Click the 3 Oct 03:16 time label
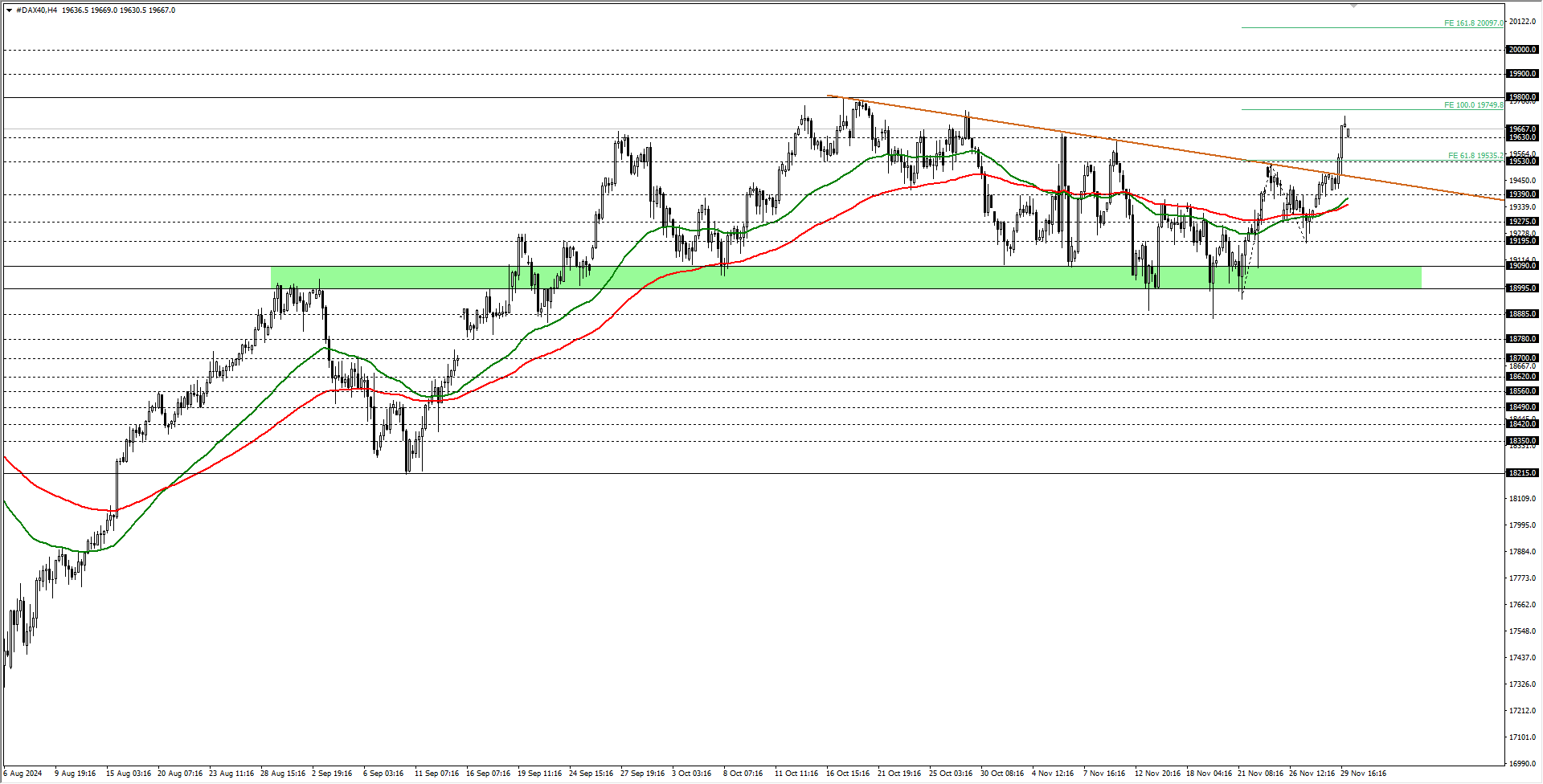The width and height of the screenshot is (1543, 784). [x=692, y=774]
